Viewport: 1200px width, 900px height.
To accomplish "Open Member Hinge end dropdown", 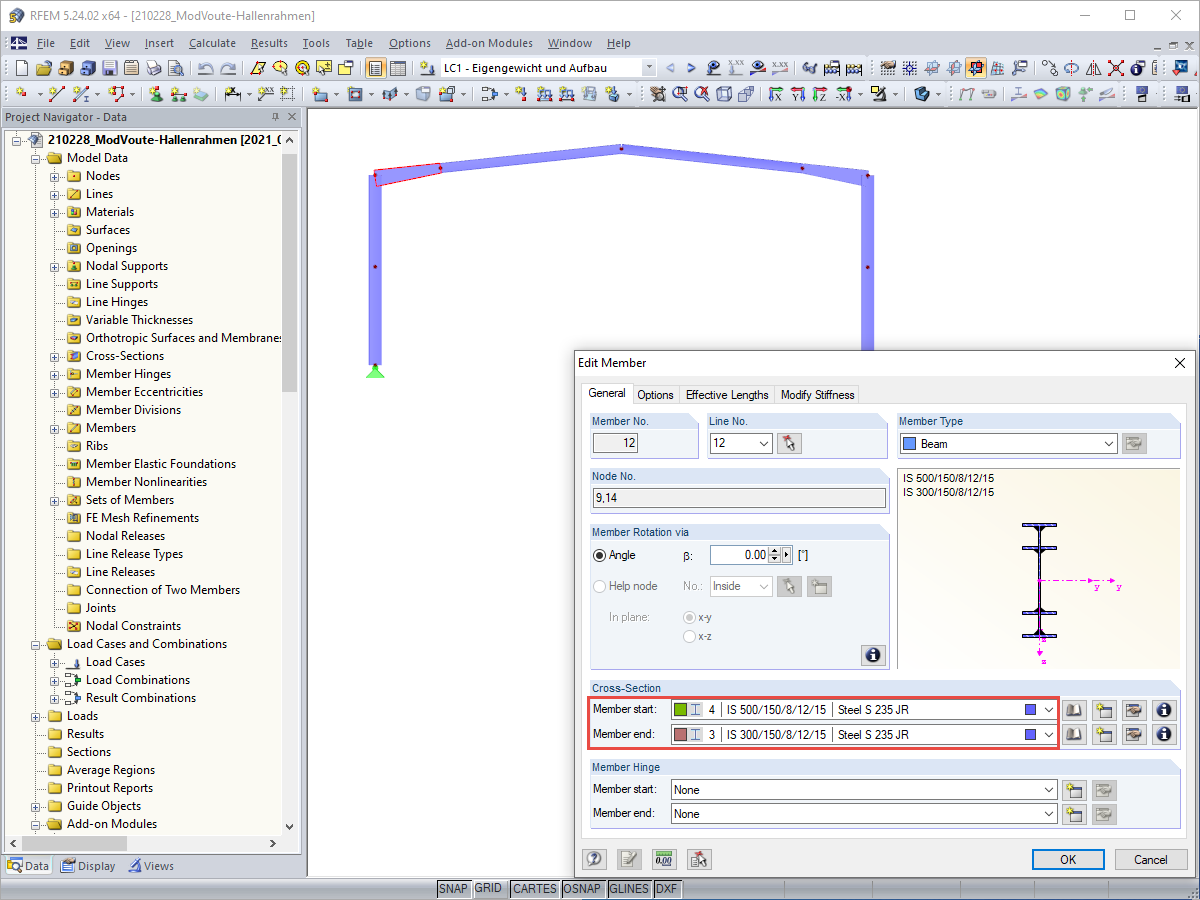I will coord(1048,814).
